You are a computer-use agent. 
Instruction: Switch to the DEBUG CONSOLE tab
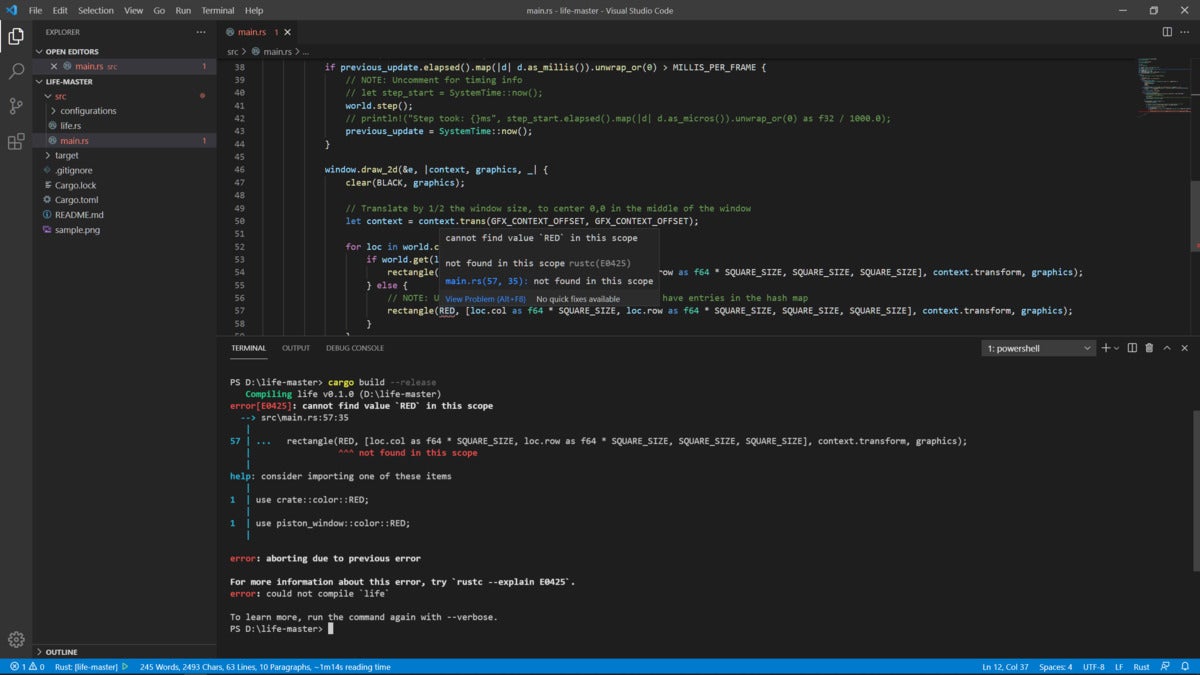[355, 348]
